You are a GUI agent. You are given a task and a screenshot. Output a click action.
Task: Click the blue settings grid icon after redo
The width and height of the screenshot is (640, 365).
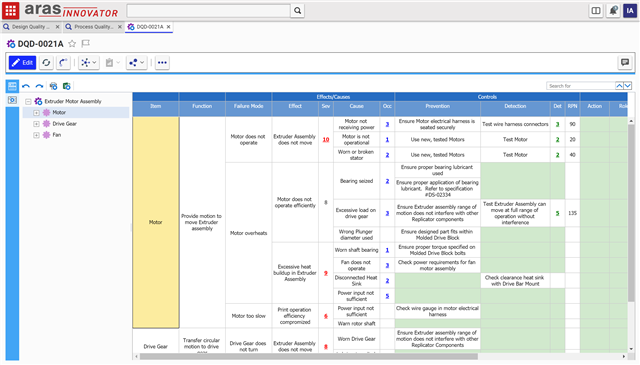pyautogui.click(x=53, y=86)
